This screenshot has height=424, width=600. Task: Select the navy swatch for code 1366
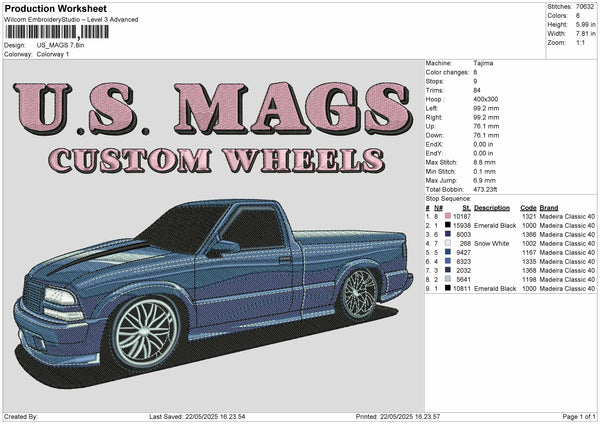tap(448, 234)
